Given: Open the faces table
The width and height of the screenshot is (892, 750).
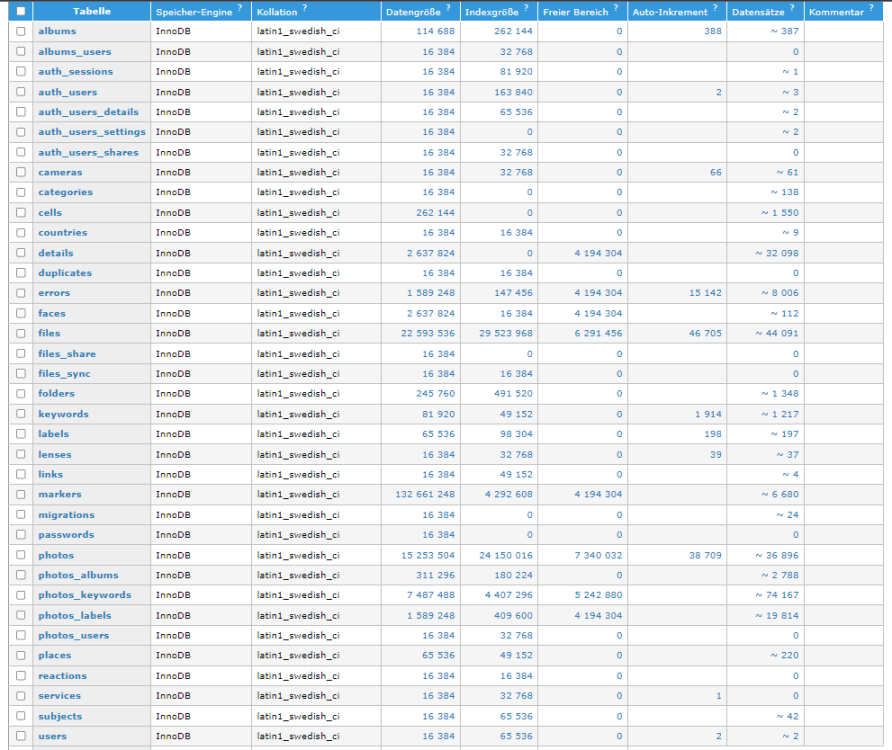Looking at the screenshot, I should tap(52, 314).
